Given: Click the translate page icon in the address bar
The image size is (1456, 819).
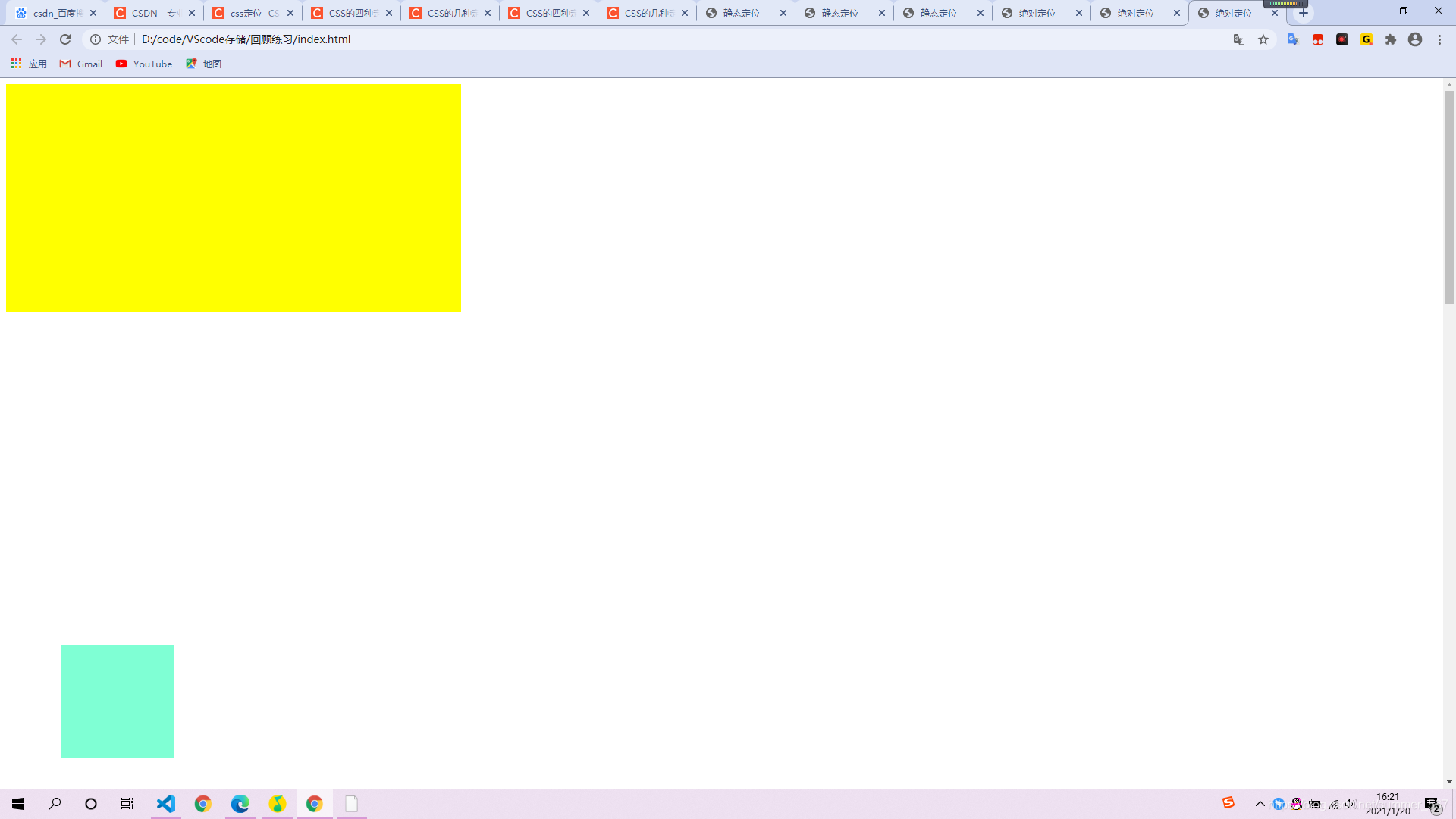Looking at the screenshot, I should [1239, 39].
